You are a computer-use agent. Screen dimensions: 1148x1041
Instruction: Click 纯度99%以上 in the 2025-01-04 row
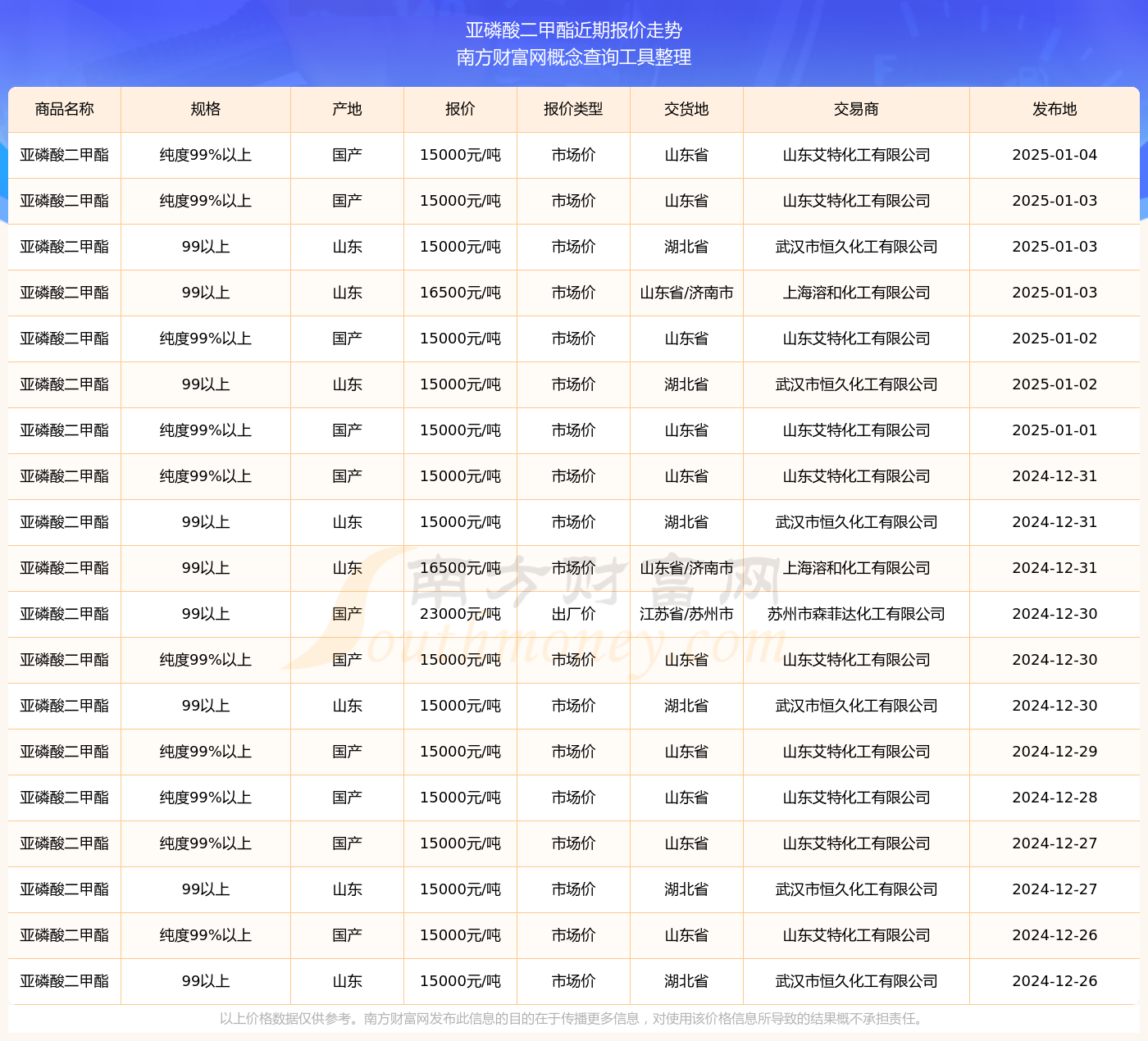206,155
